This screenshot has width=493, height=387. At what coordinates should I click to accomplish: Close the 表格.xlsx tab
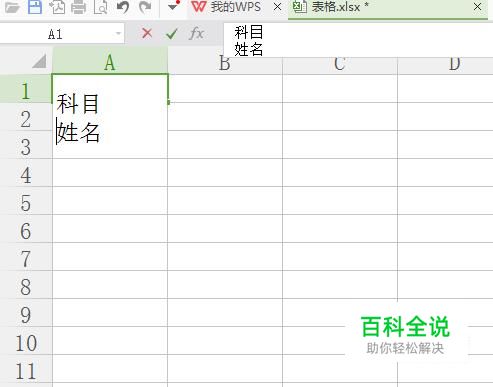[x=478, y=6]
